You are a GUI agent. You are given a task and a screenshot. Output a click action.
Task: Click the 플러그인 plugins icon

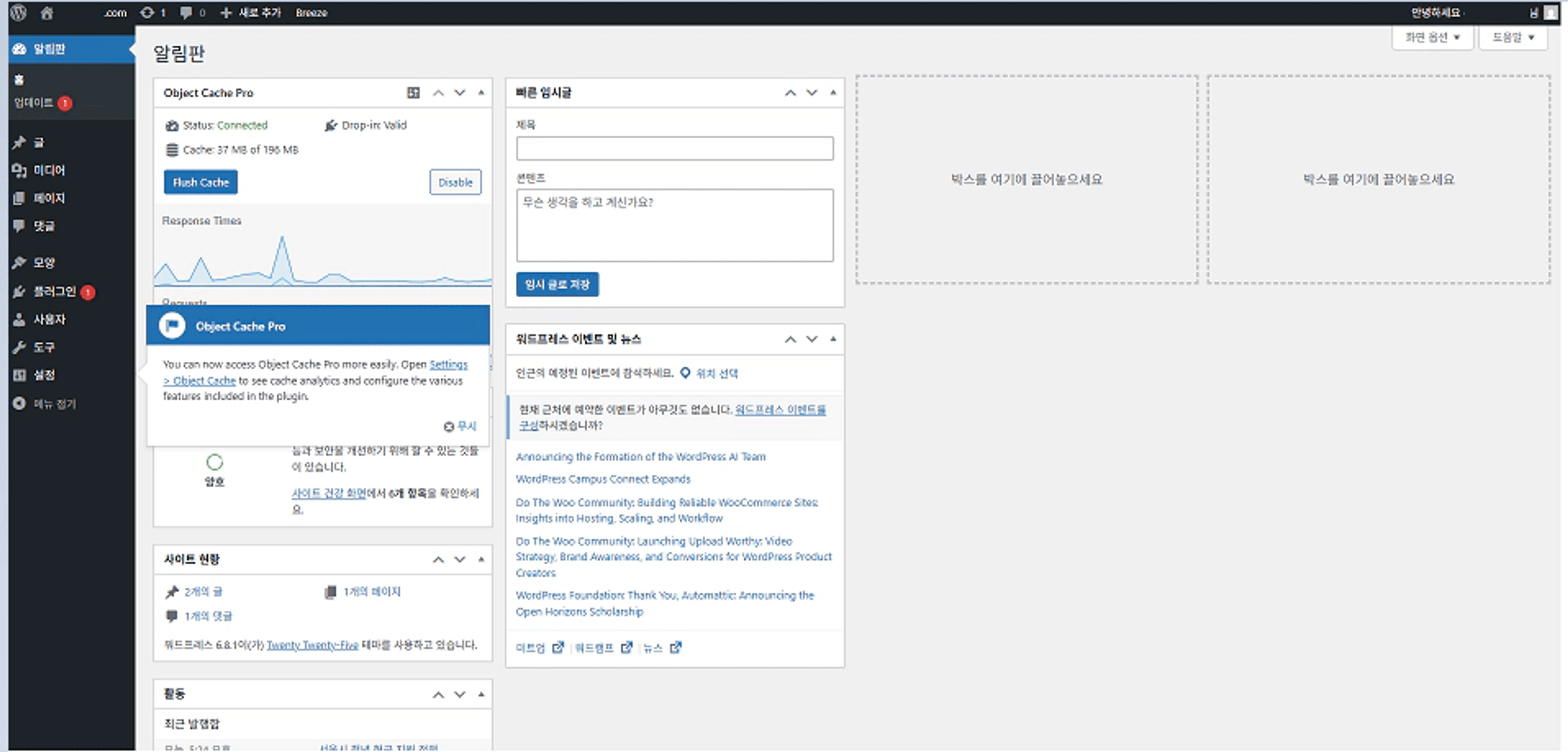point(20,291)
